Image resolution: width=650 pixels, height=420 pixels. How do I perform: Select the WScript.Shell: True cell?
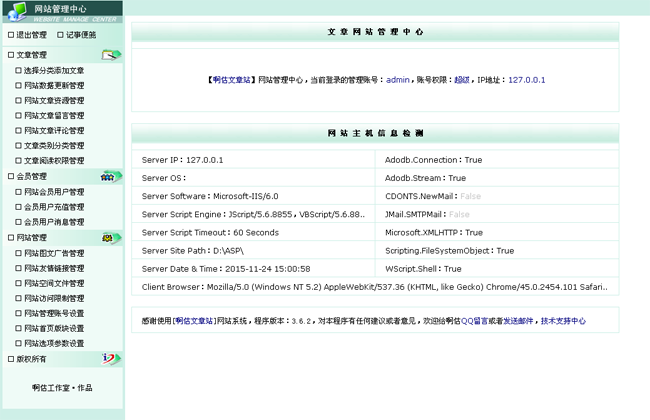[497, 269]
